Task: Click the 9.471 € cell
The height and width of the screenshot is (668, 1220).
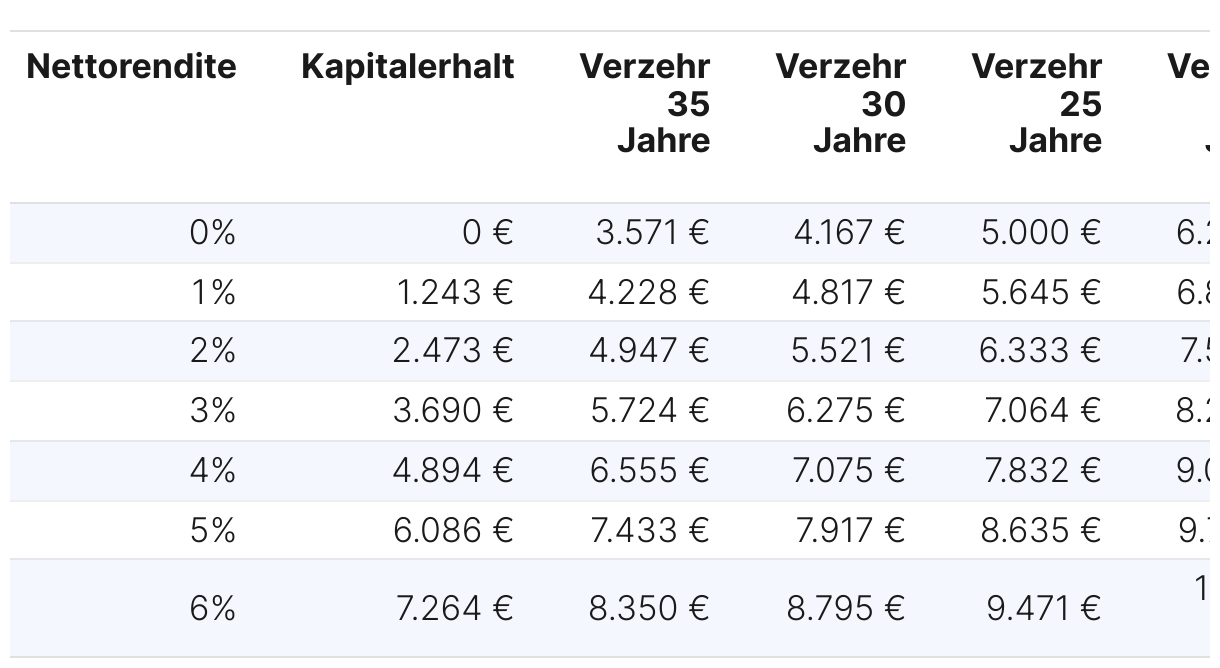Action: [x=1044, y=608]
